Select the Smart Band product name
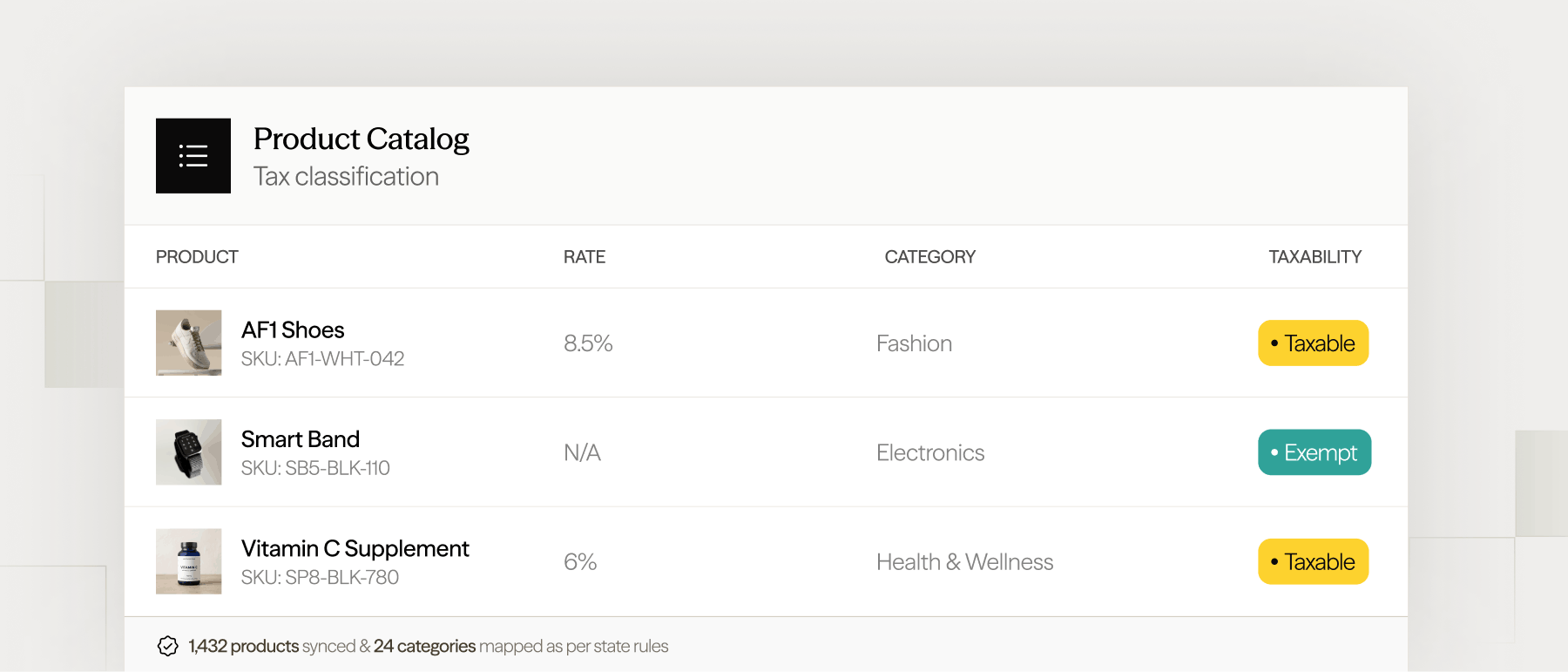Image resolution: width=1568 pixels, height=672 pixels. pos(301,439)
